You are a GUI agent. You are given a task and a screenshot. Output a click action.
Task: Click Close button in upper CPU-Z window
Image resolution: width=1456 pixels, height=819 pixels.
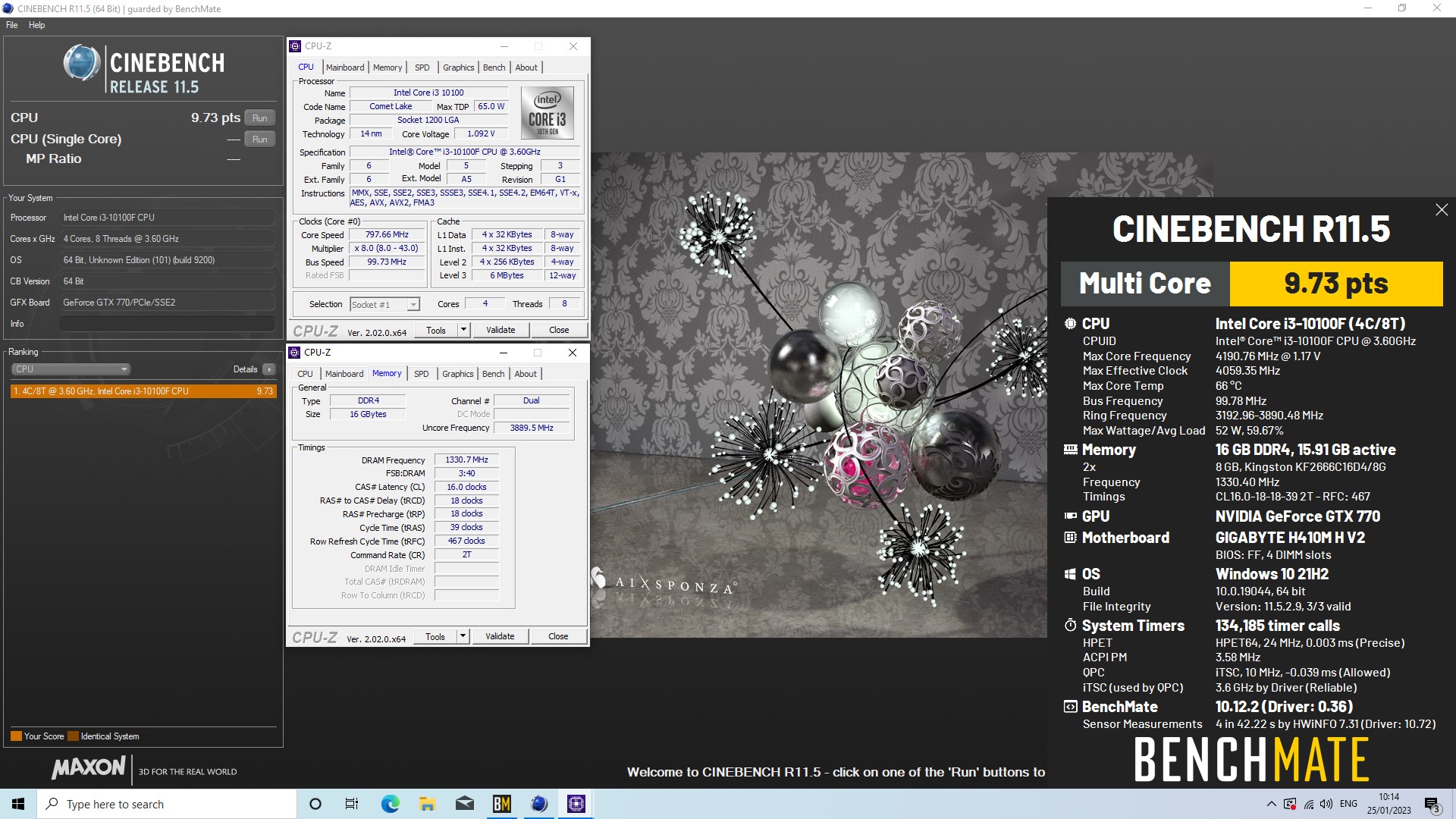tap(559, 331)
